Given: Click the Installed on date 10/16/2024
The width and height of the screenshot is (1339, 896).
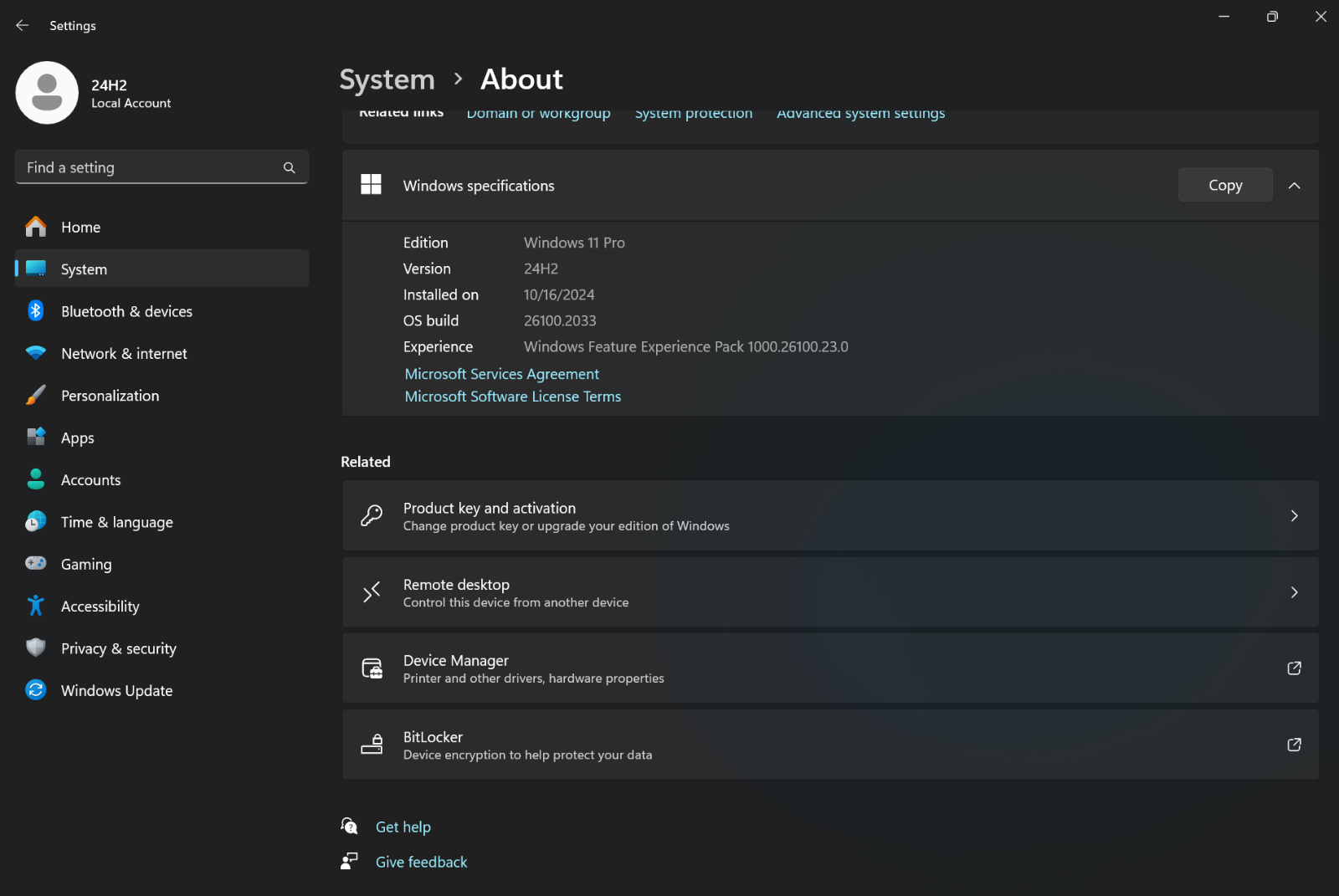Looking at the screenshot, I should click(559, 294).
